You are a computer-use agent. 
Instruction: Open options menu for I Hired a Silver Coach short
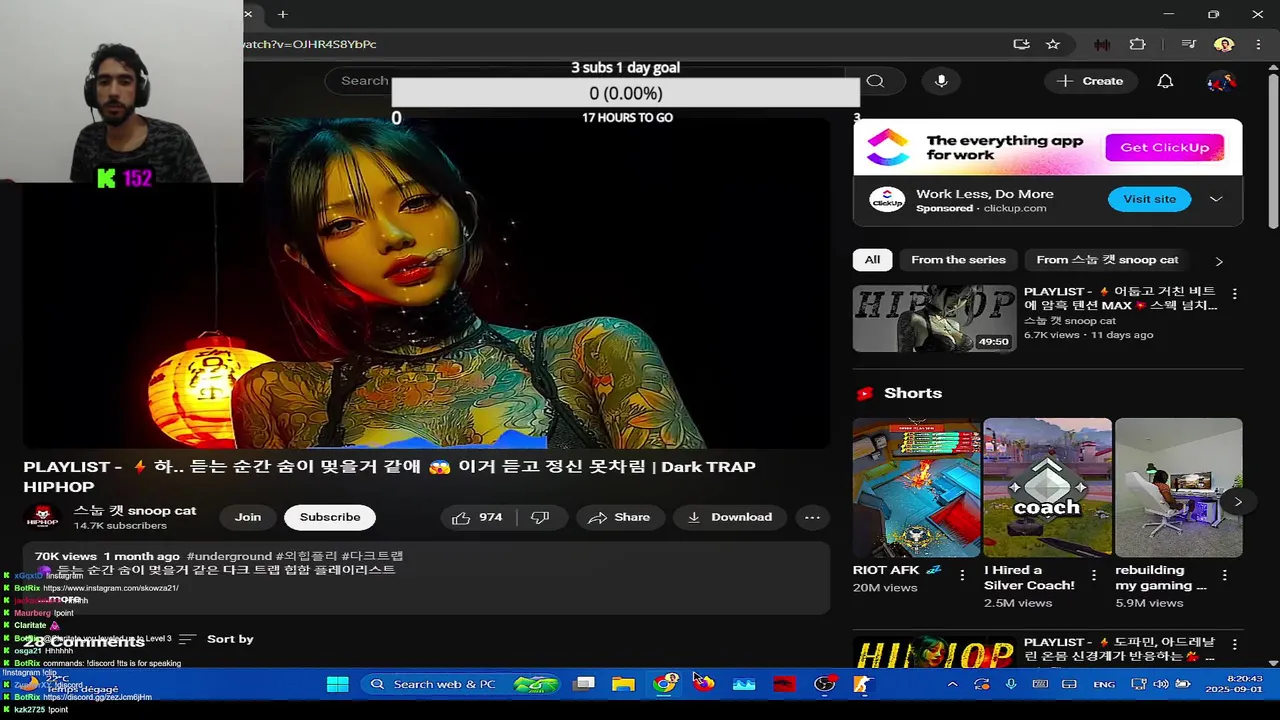tap(1094, 575)
